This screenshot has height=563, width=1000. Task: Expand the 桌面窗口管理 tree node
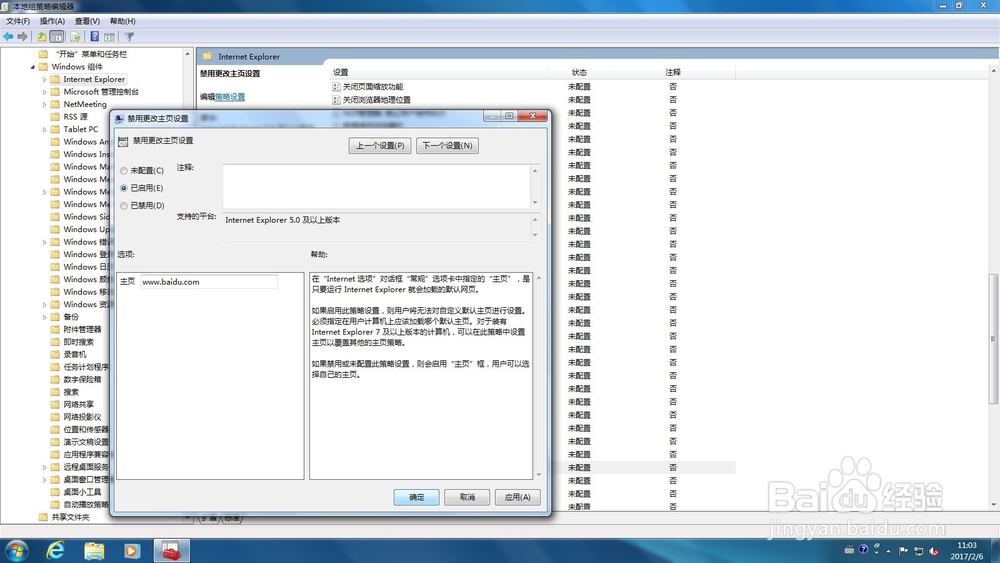pos(45,479)
